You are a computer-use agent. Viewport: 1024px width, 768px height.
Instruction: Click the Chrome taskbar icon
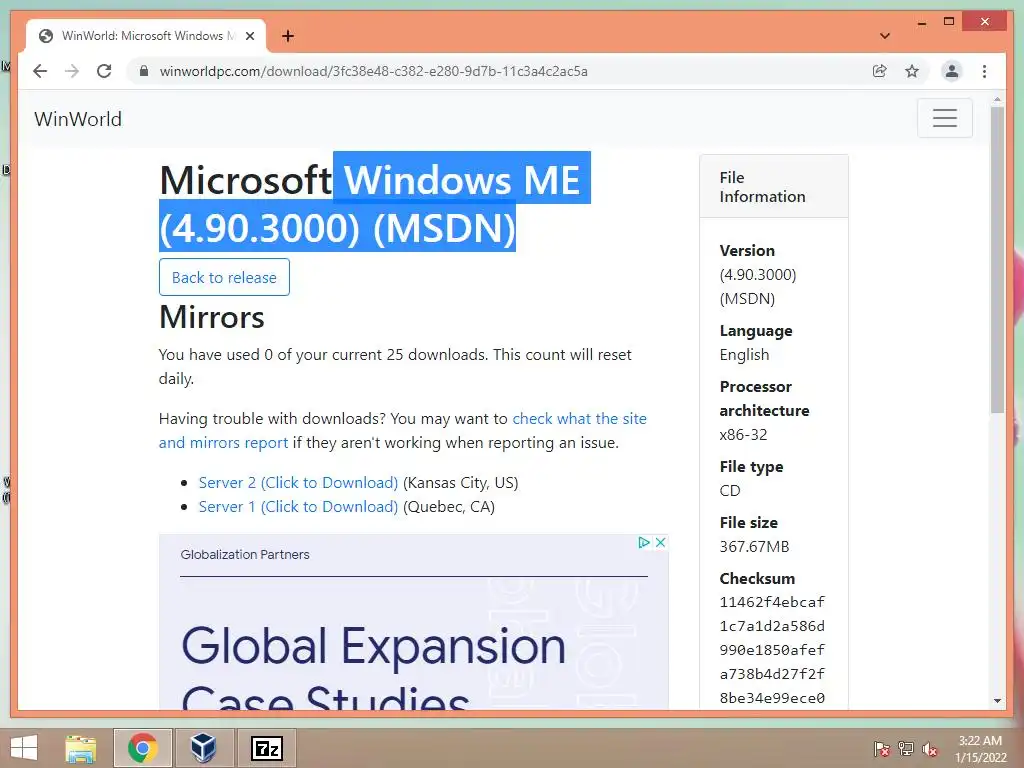point(143,748)
